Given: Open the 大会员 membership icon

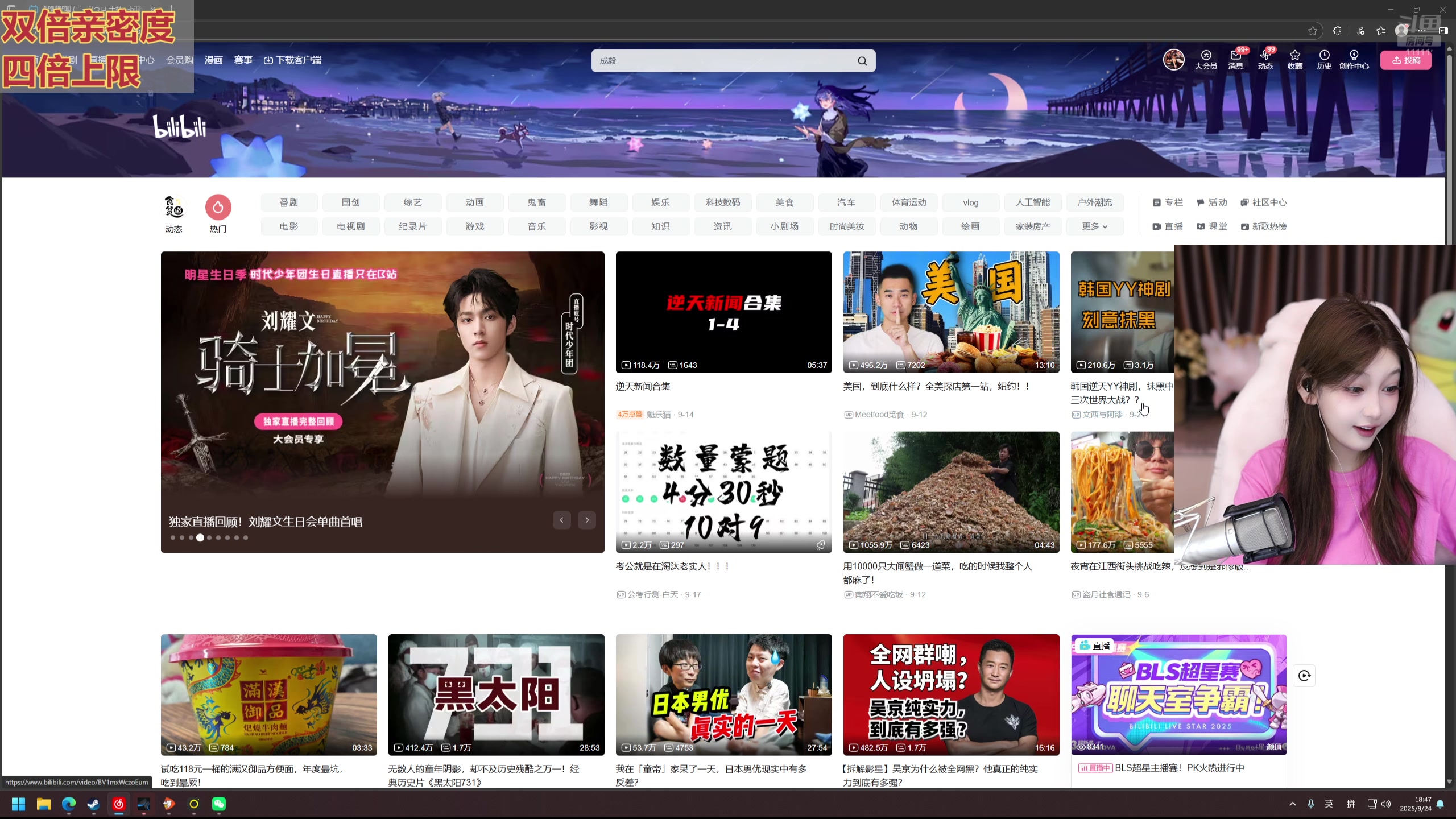Looking at the screenshot, I should [1206, 60].
